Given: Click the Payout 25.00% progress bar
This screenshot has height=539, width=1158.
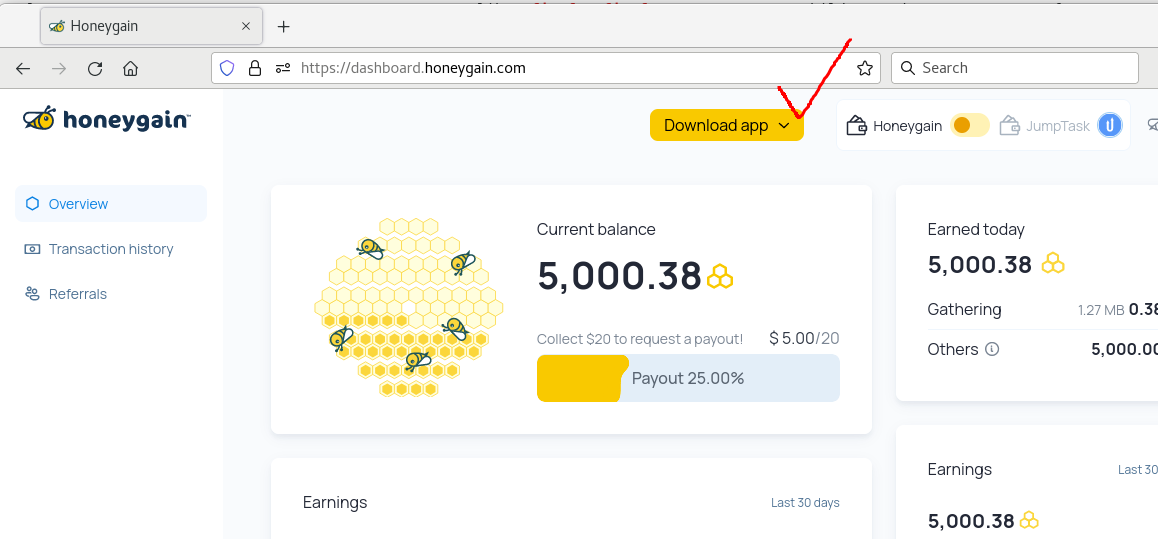Looking at the screenshot, I should [688, 378].
